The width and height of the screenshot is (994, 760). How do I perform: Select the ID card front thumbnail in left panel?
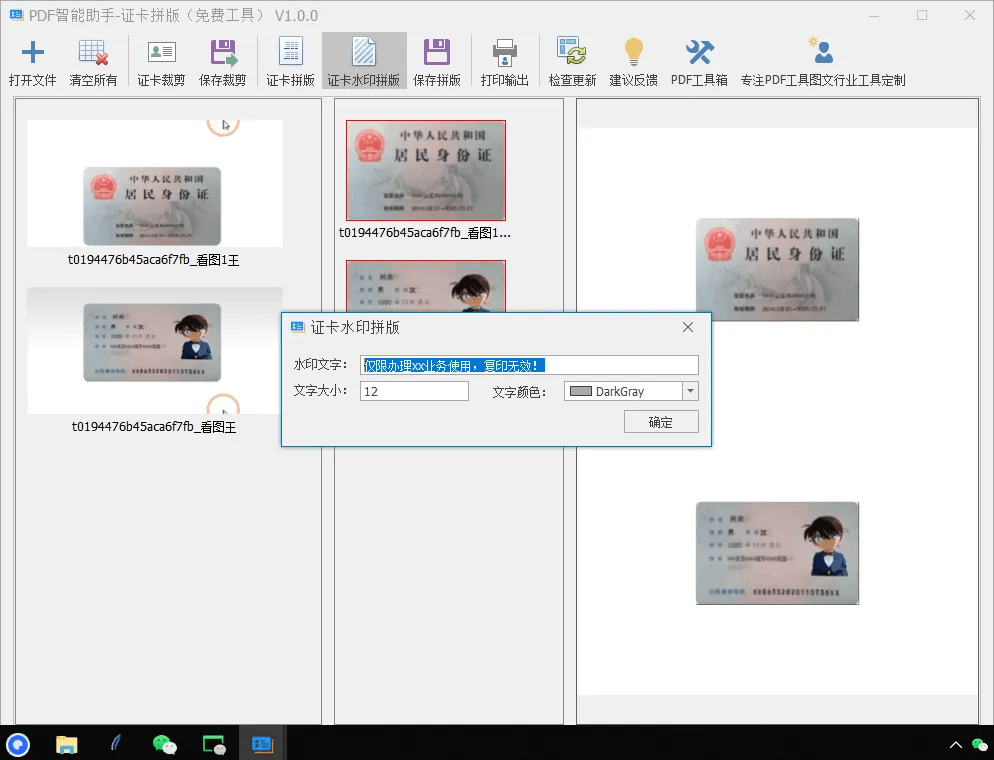click(155, 183)
